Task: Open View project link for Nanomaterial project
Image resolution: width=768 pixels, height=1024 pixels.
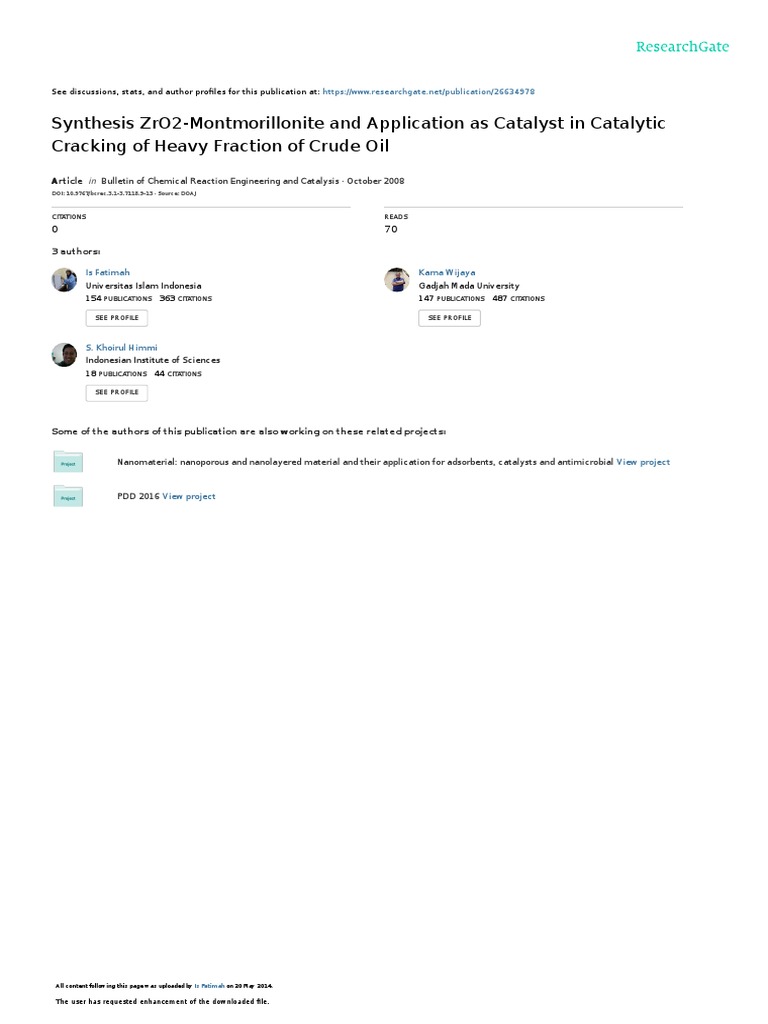Action: [x=643, y=462]
